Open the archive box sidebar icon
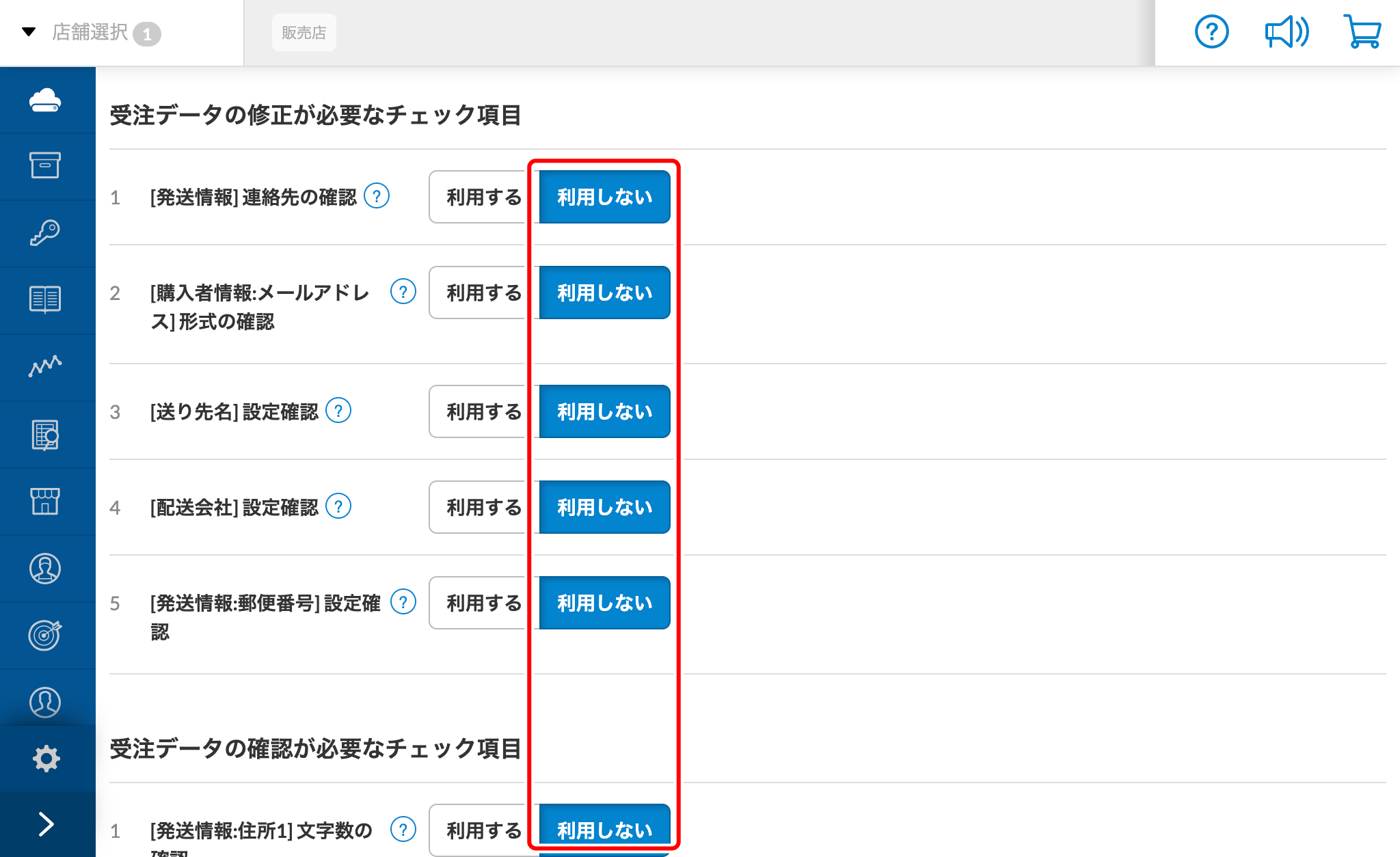Screen dimensions: 1400x857 (x=45, y=165)
